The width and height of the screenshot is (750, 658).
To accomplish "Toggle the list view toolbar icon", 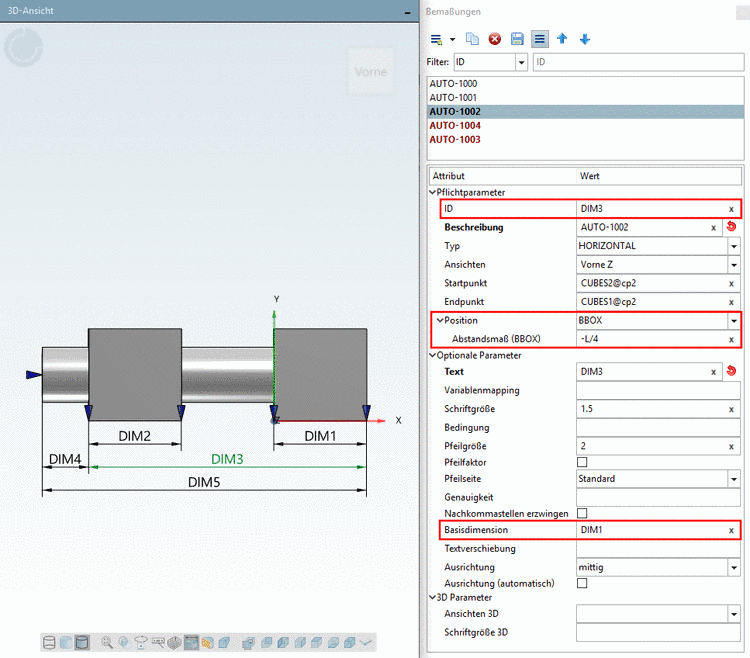I will pos(539,39).
